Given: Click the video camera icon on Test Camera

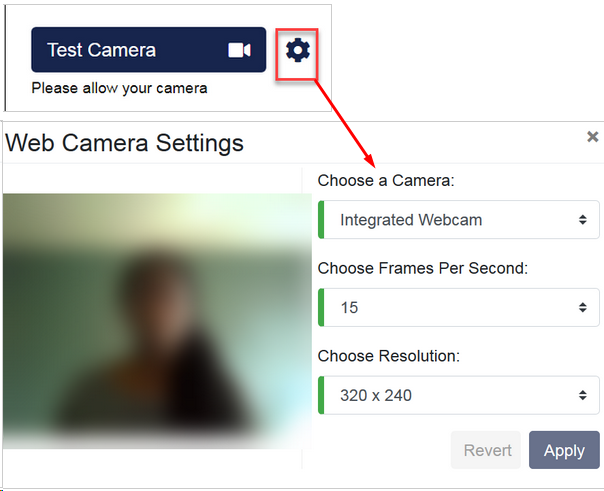Looking at the screenshot, I should pos(239,50).
